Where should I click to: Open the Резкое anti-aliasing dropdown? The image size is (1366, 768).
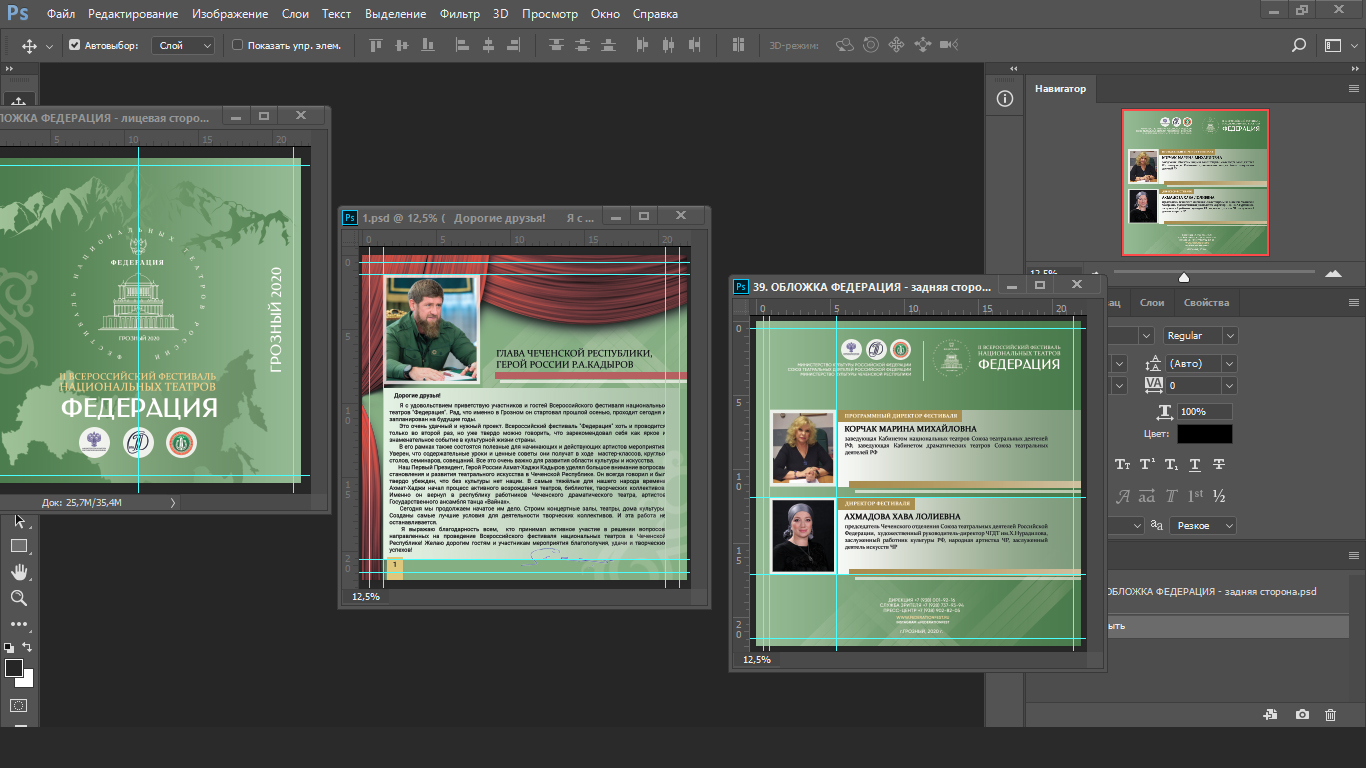(x=1203, y=525)
